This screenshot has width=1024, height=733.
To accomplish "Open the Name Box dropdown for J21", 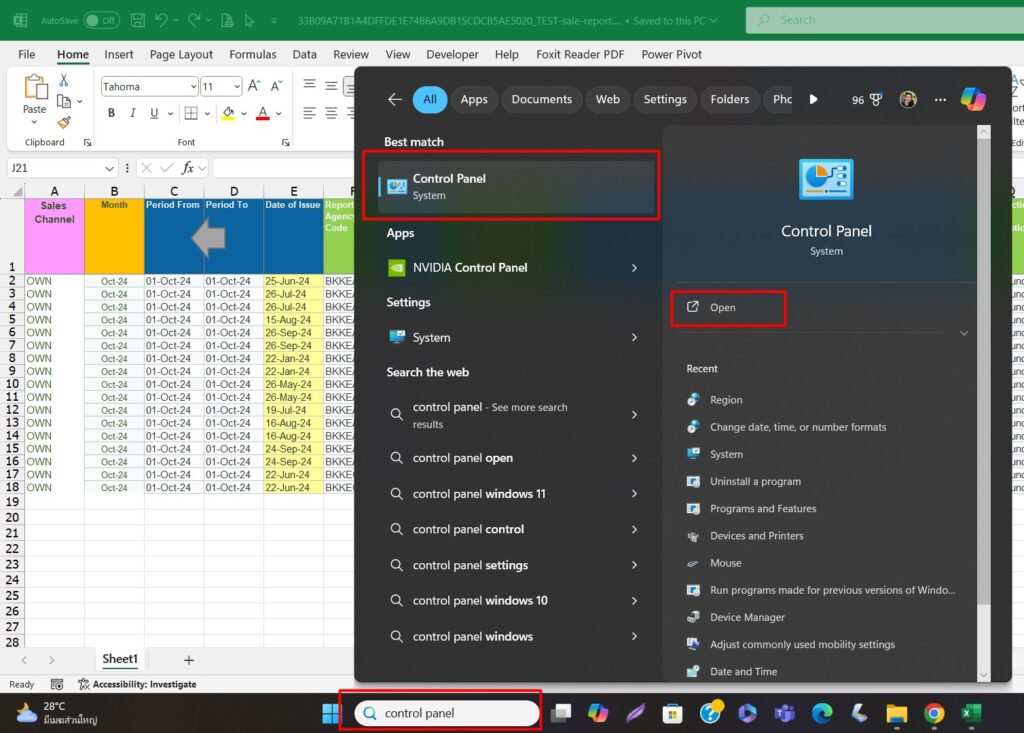I will pyautogui.click(x=109, y=169).
